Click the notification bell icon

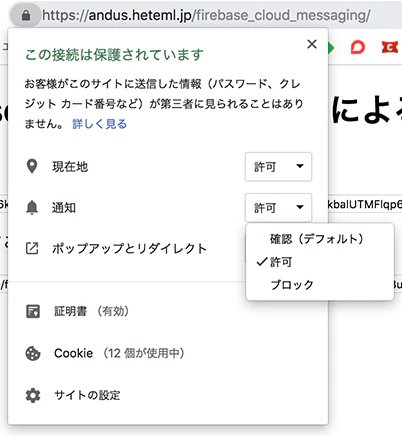(x=32, y=208)
